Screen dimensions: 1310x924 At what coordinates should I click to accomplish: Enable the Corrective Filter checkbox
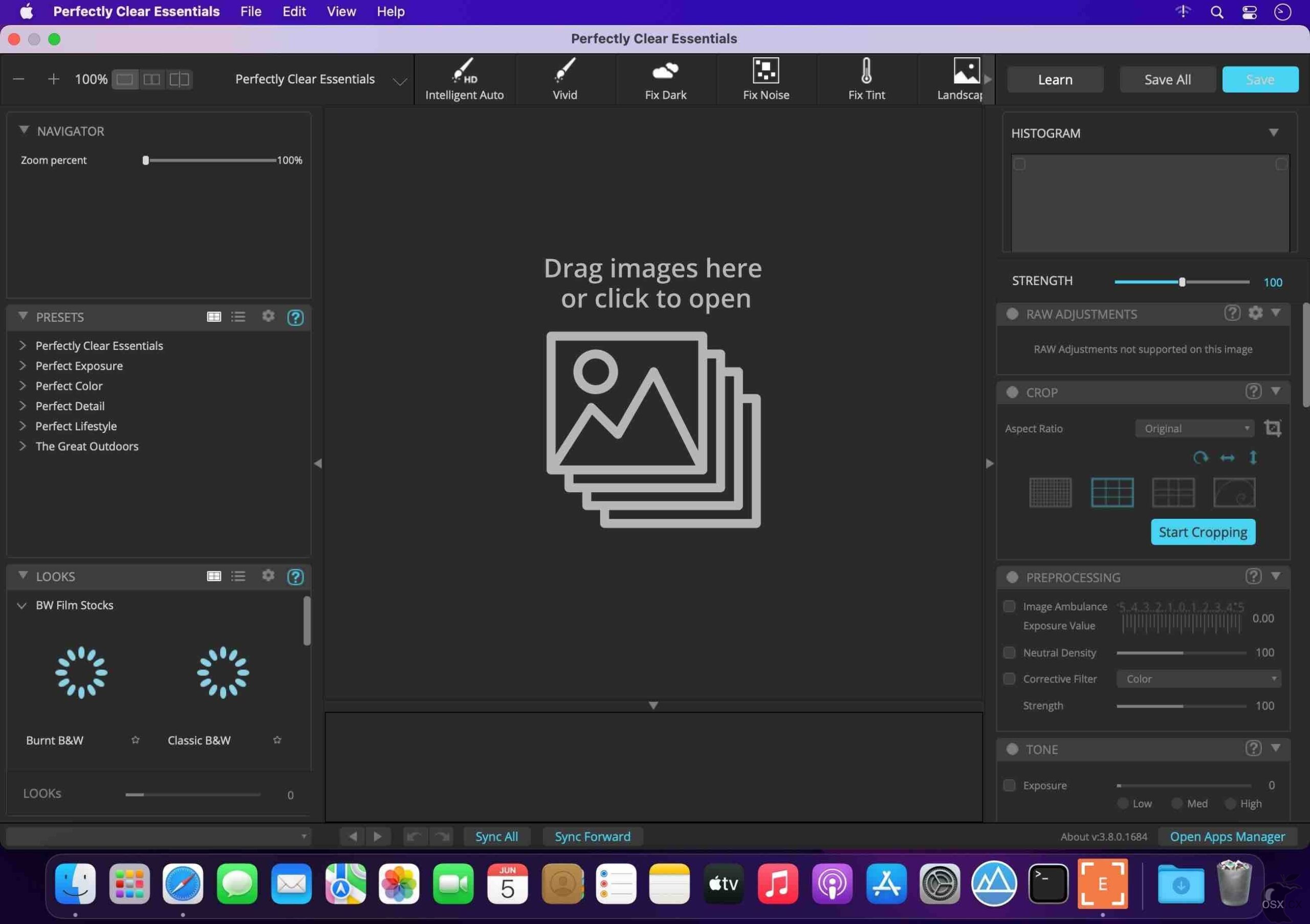(x=1009, y=679)
